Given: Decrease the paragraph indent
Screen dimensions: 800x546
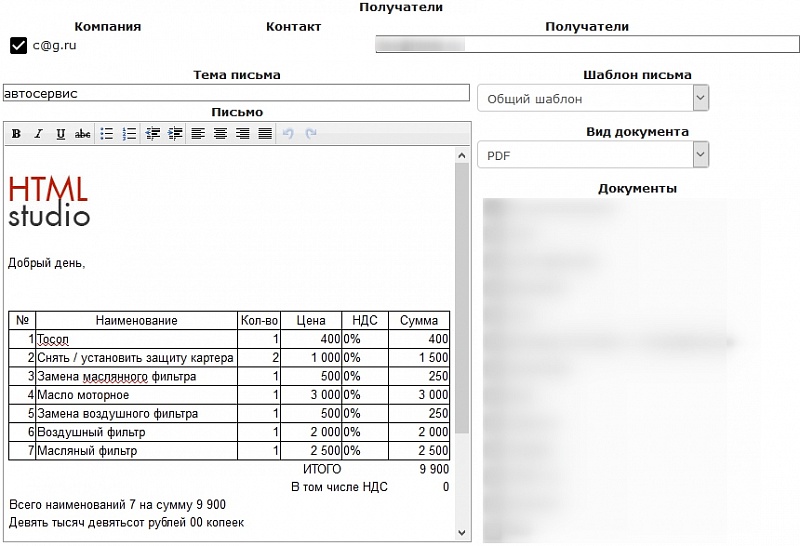Looking at the screenshot, I should [153, 134].
